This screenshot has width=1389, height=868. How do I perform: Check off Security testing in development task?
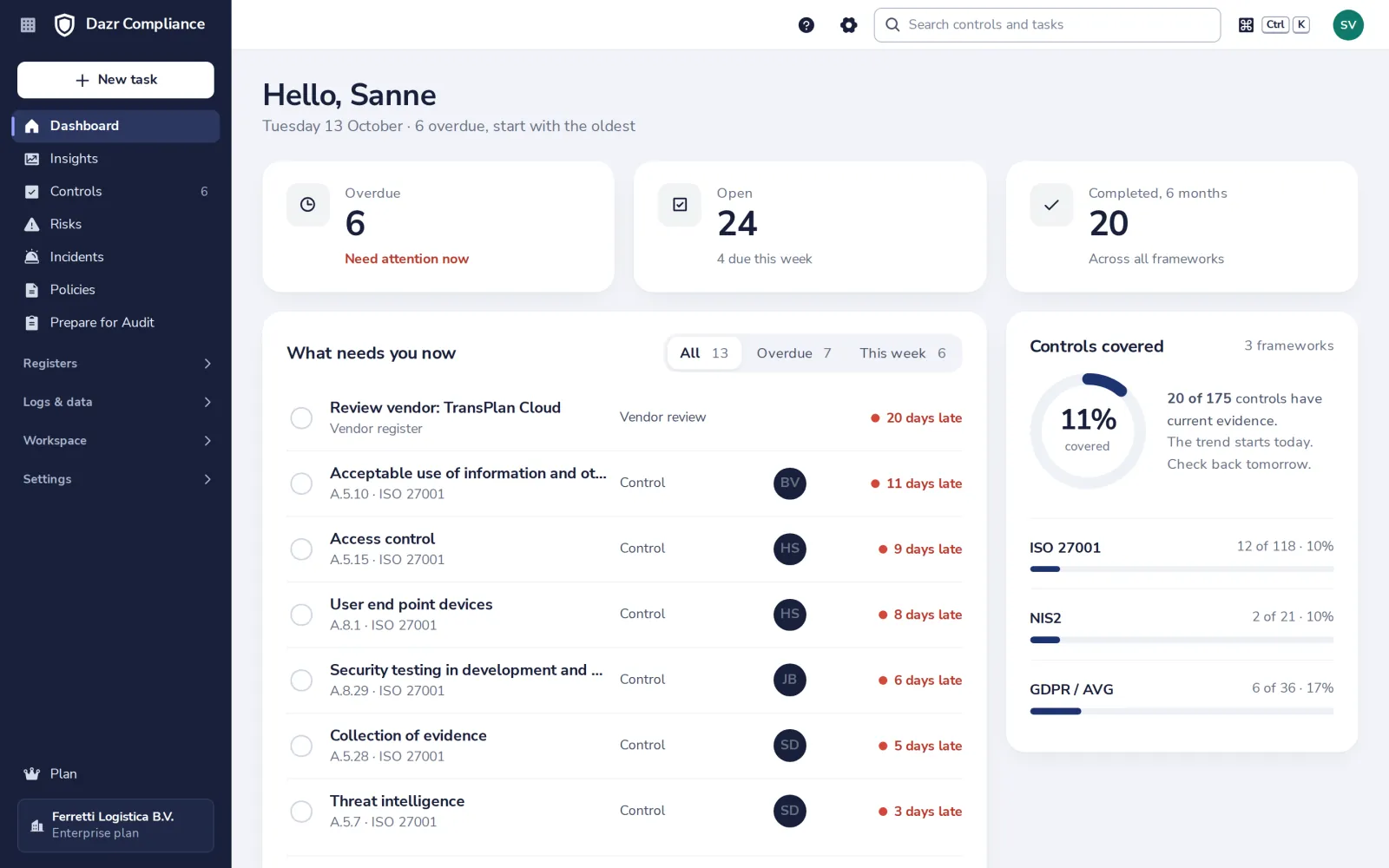point(301,681)
